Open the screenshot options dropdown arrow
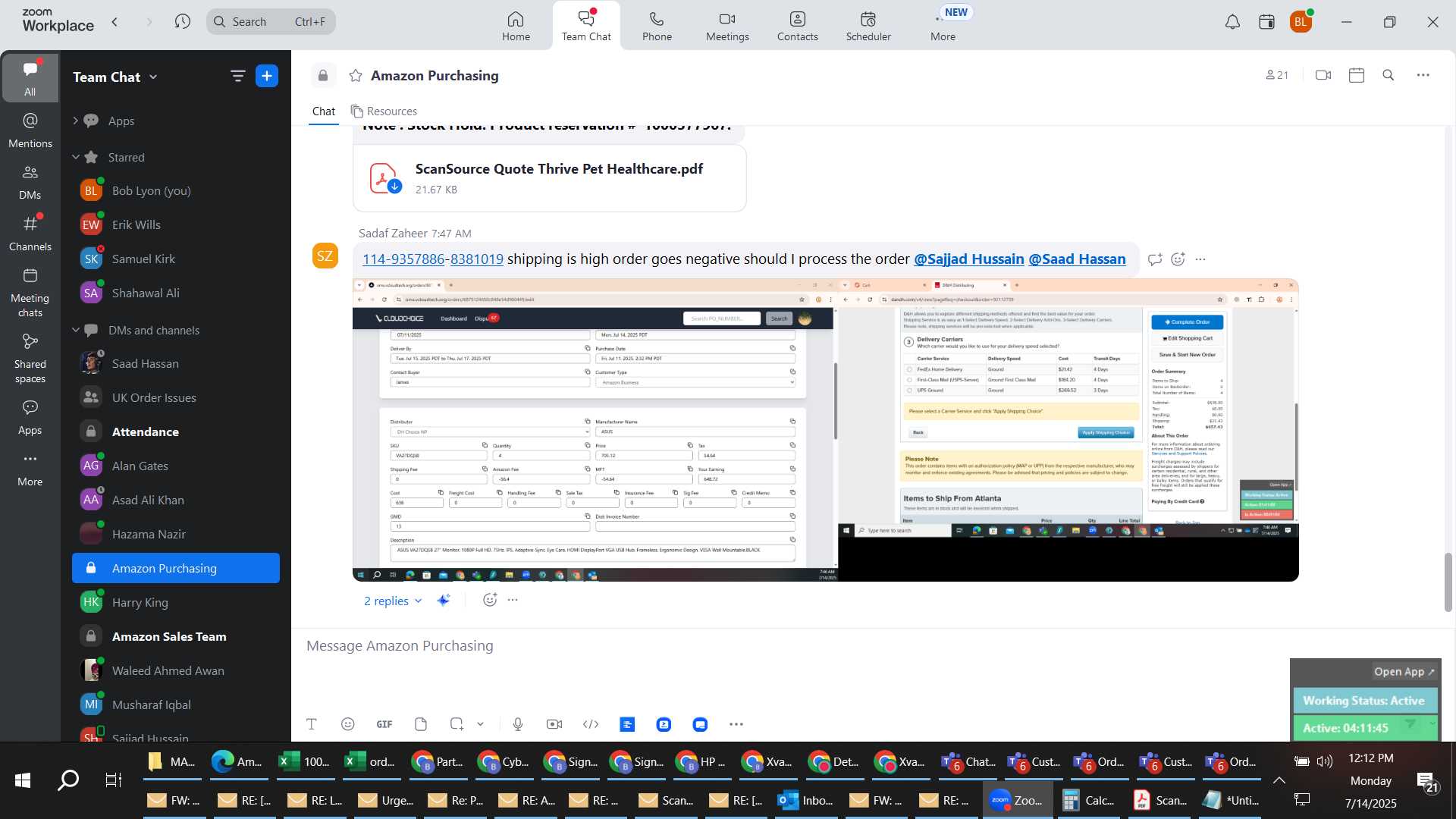1456x819 pixels. [481, 724]
